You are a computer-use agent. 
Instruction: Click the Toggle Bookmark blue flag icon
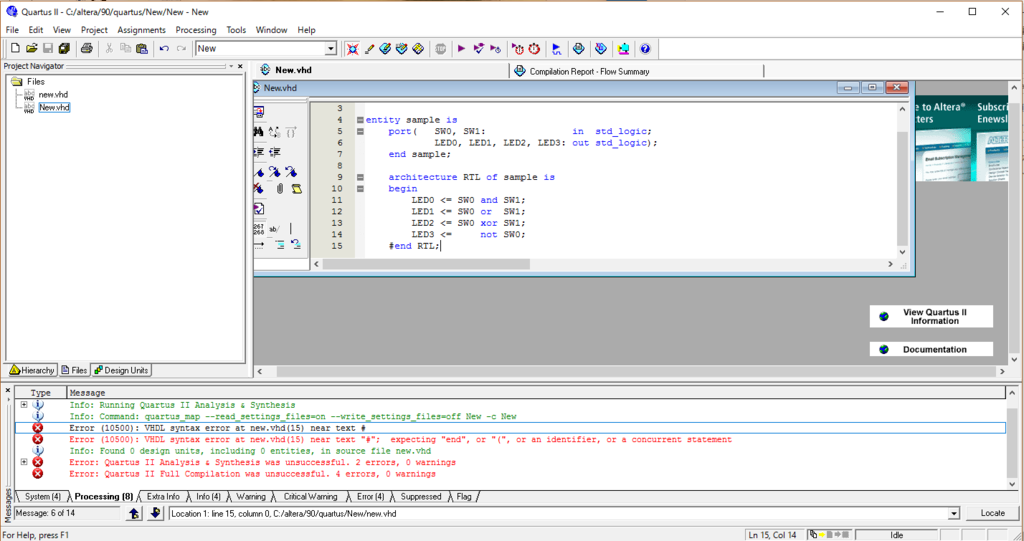[x=259, y=172]
